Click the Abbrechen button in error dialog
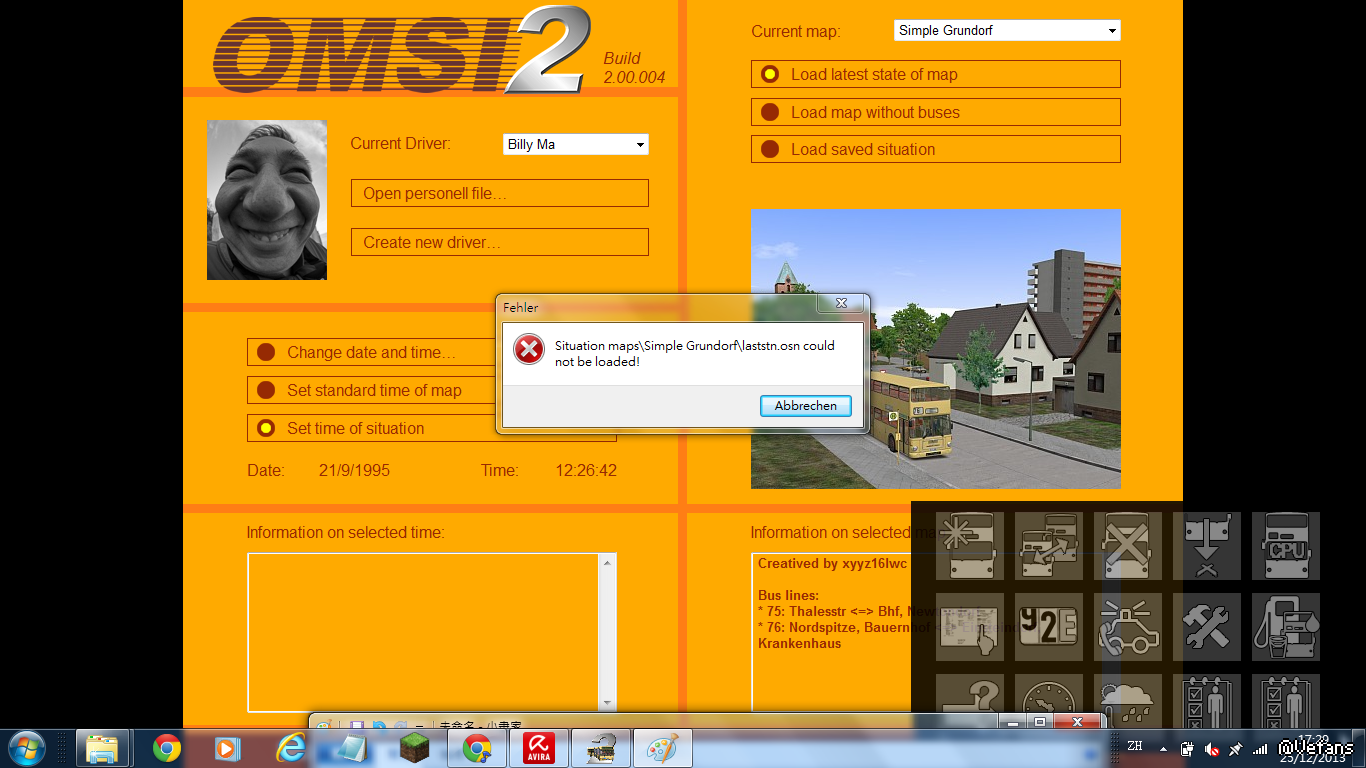This screenshot has width=1366, height=768. click(x=805, y=406)
